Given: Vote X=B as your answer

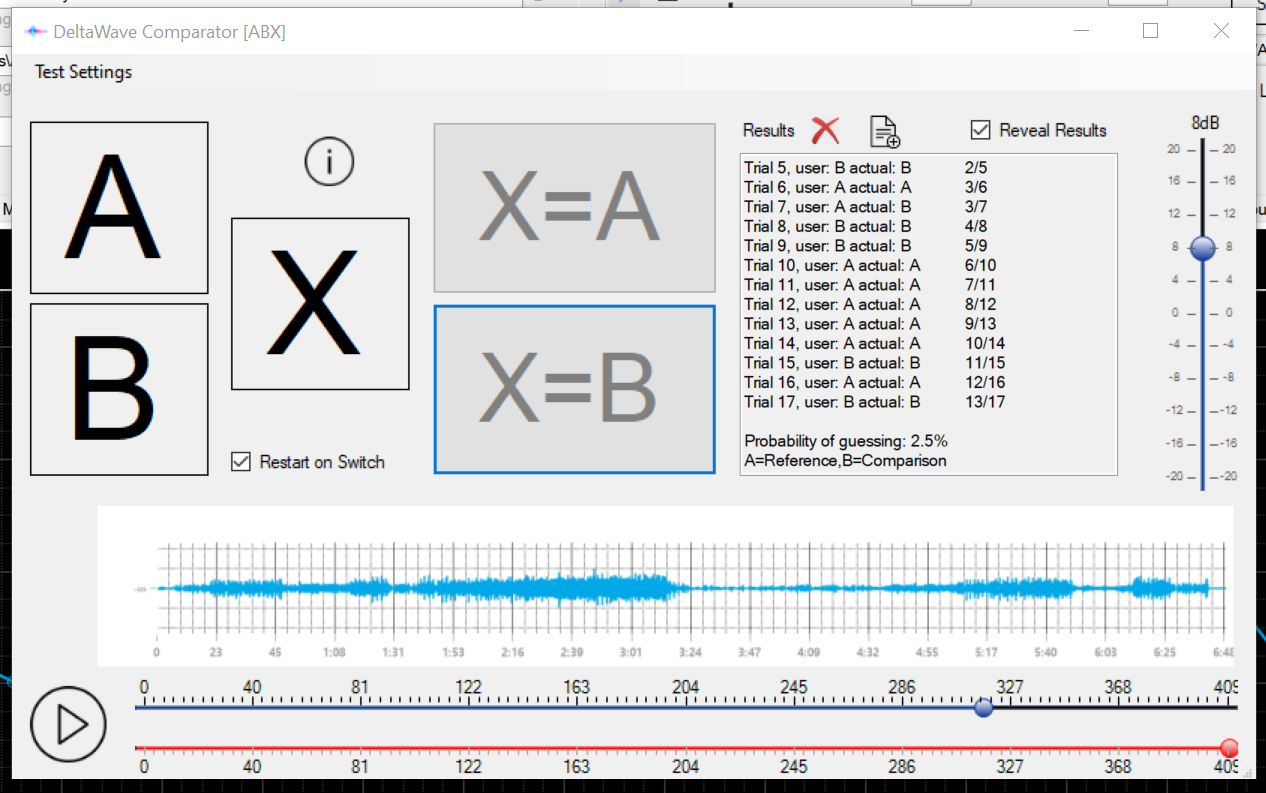Looking at the screenshot, I should point(574,389).
